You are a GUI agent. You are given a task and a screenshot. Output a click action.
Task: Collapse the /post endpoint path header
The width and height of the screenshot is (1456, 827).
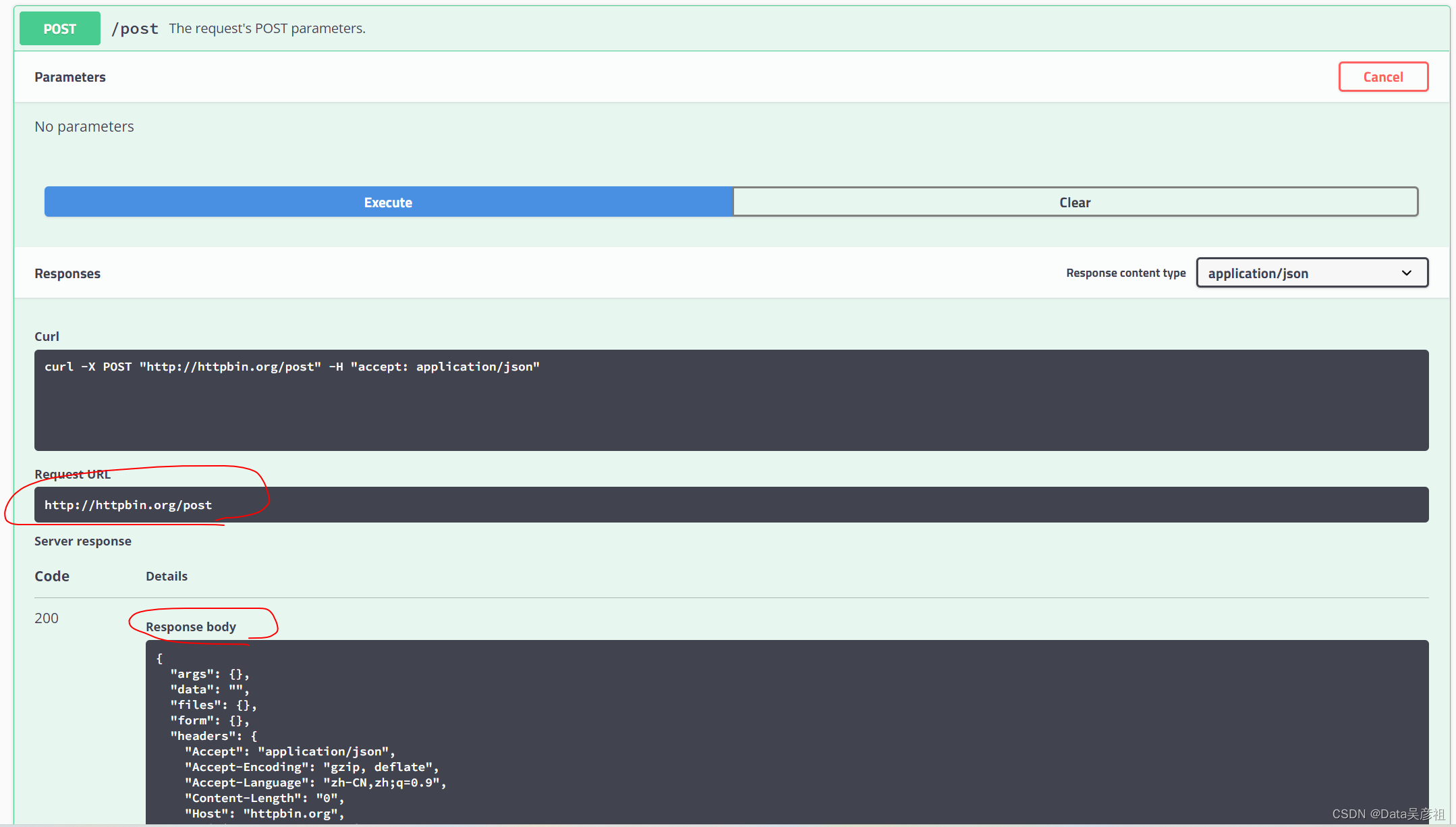[x=135, y=28]
